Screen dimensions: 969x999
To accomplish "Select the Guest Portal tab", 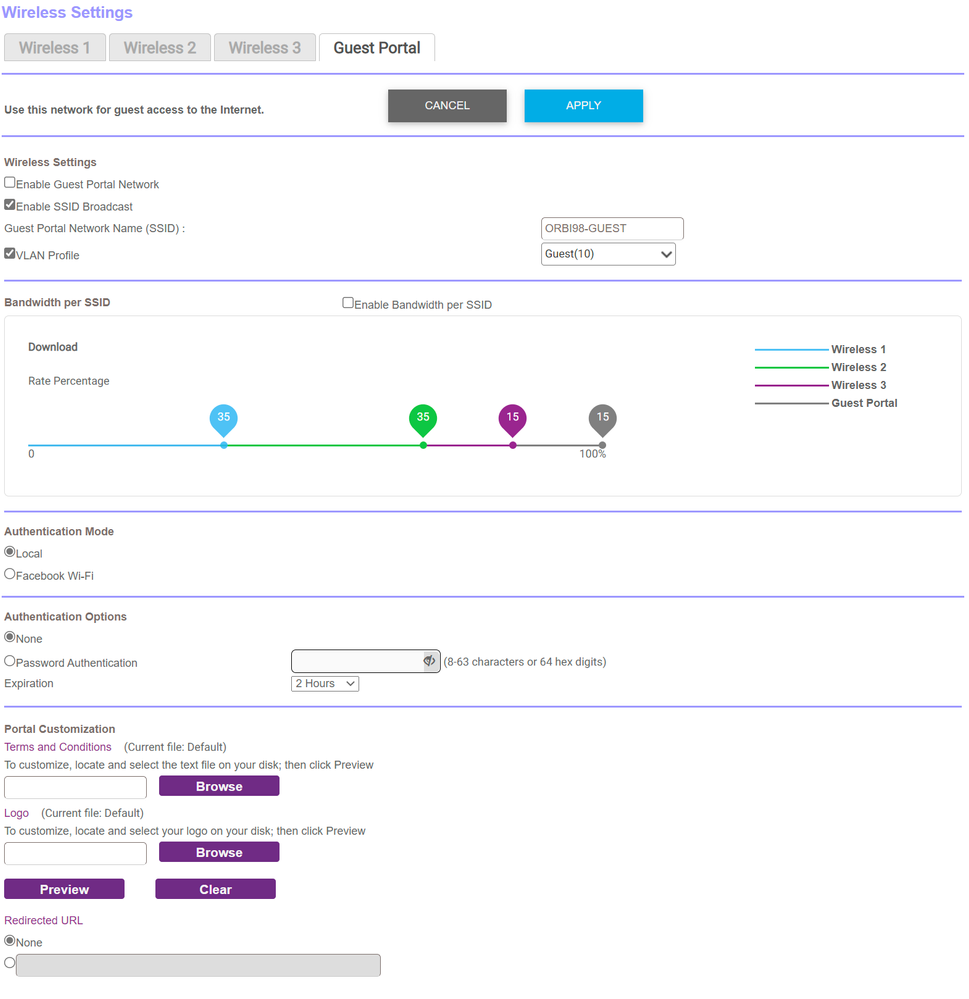I will point(377,48).
